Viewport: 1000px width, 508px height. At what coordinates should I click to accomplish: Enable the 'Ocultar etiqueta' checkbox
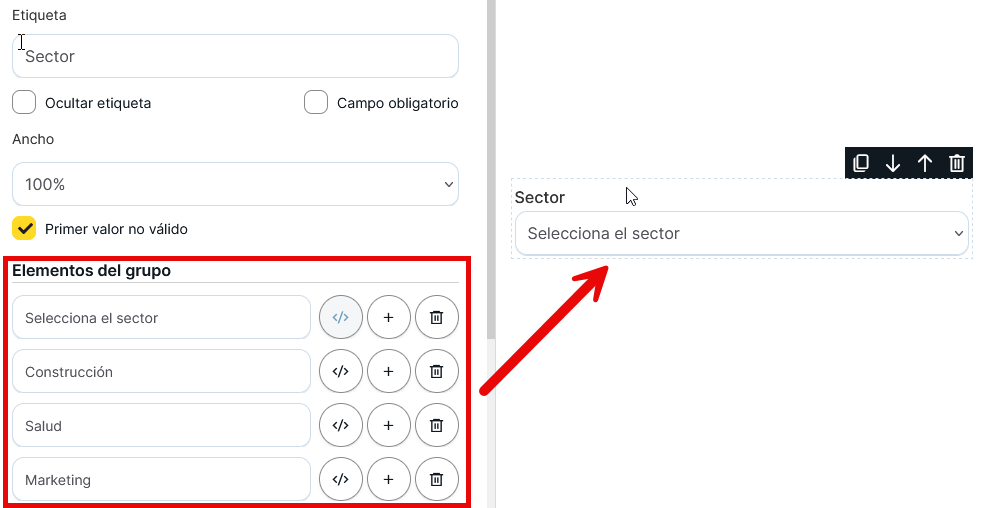pyautogui.click(x=24, y=102)
